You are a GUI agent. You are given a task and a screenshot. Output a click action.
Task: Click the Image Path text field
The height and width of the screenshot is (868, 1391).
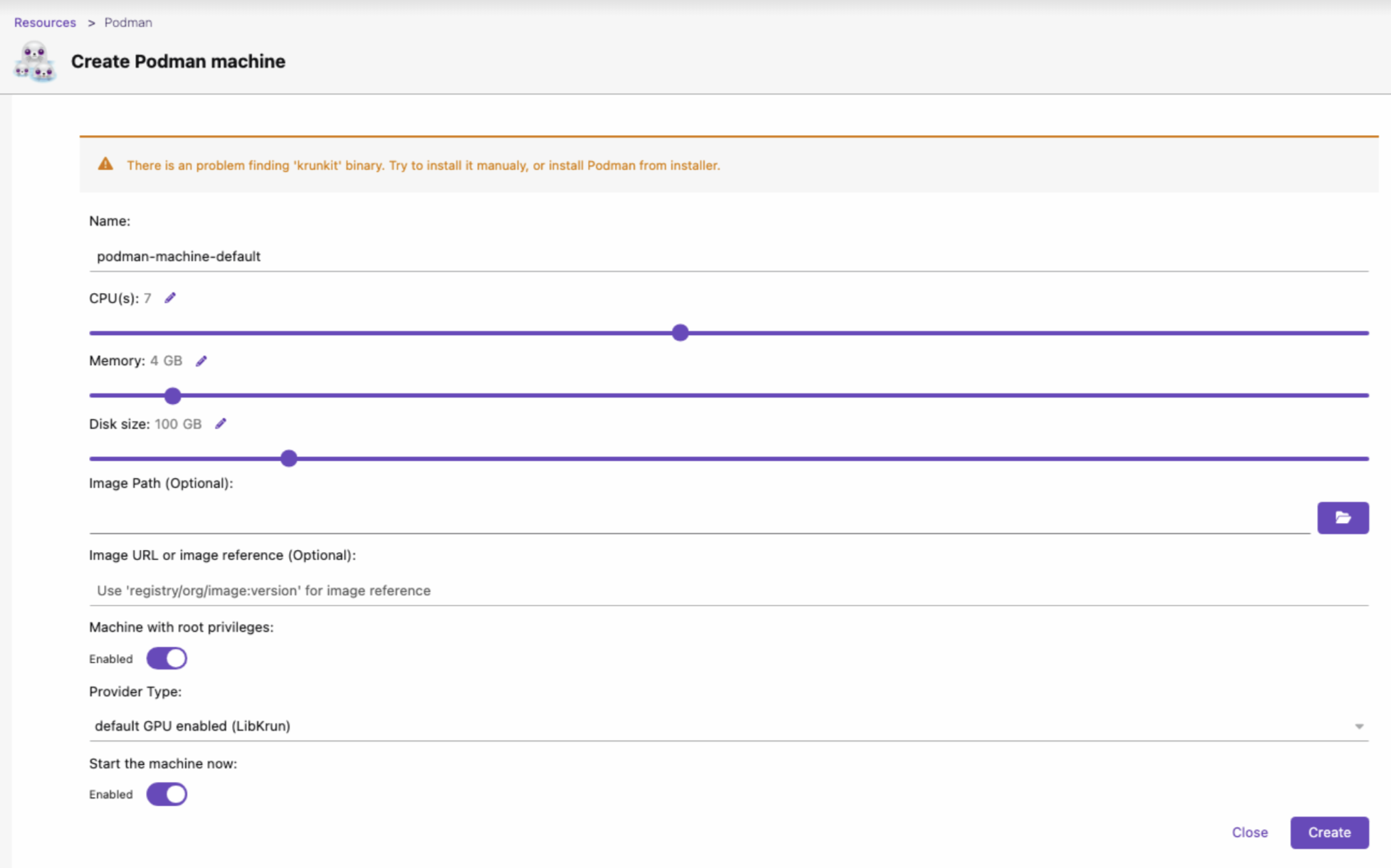point(698,518)
